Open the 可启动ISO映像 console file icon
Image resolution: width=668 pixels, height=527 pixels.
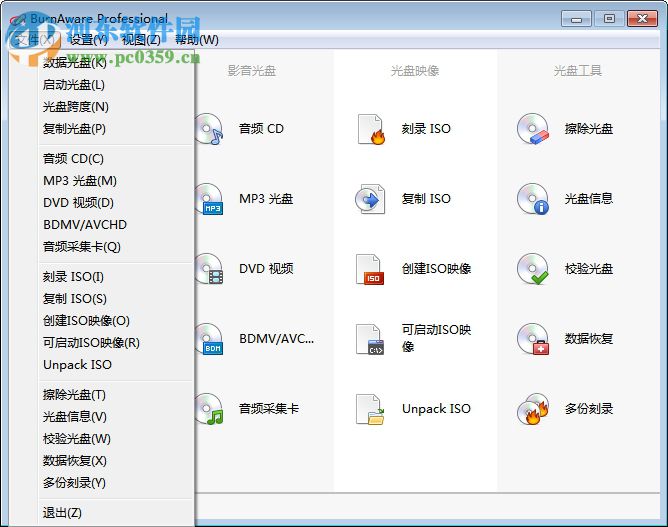[x=370, y=339]
